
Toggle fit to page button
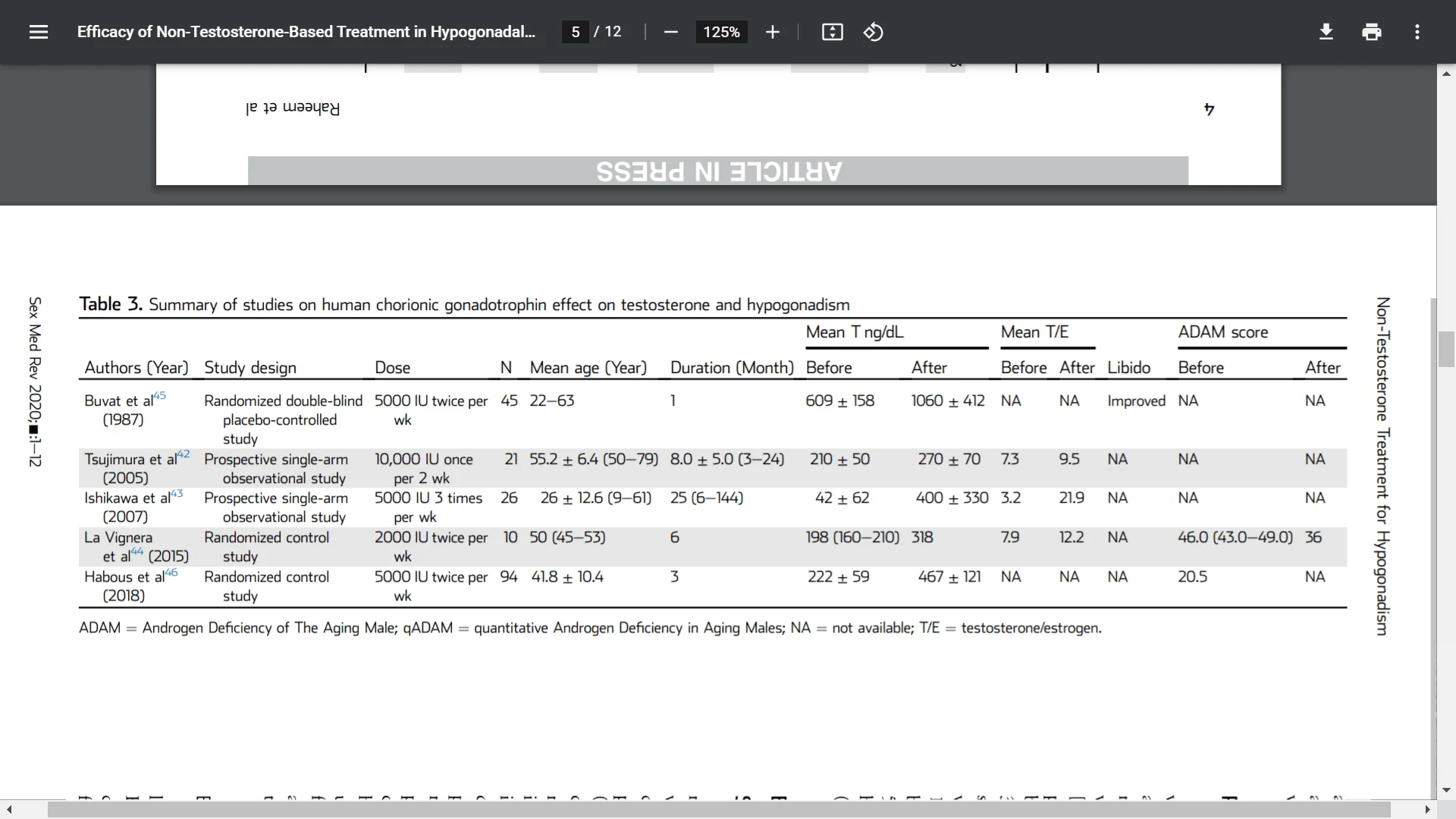(x=832, y=32)
